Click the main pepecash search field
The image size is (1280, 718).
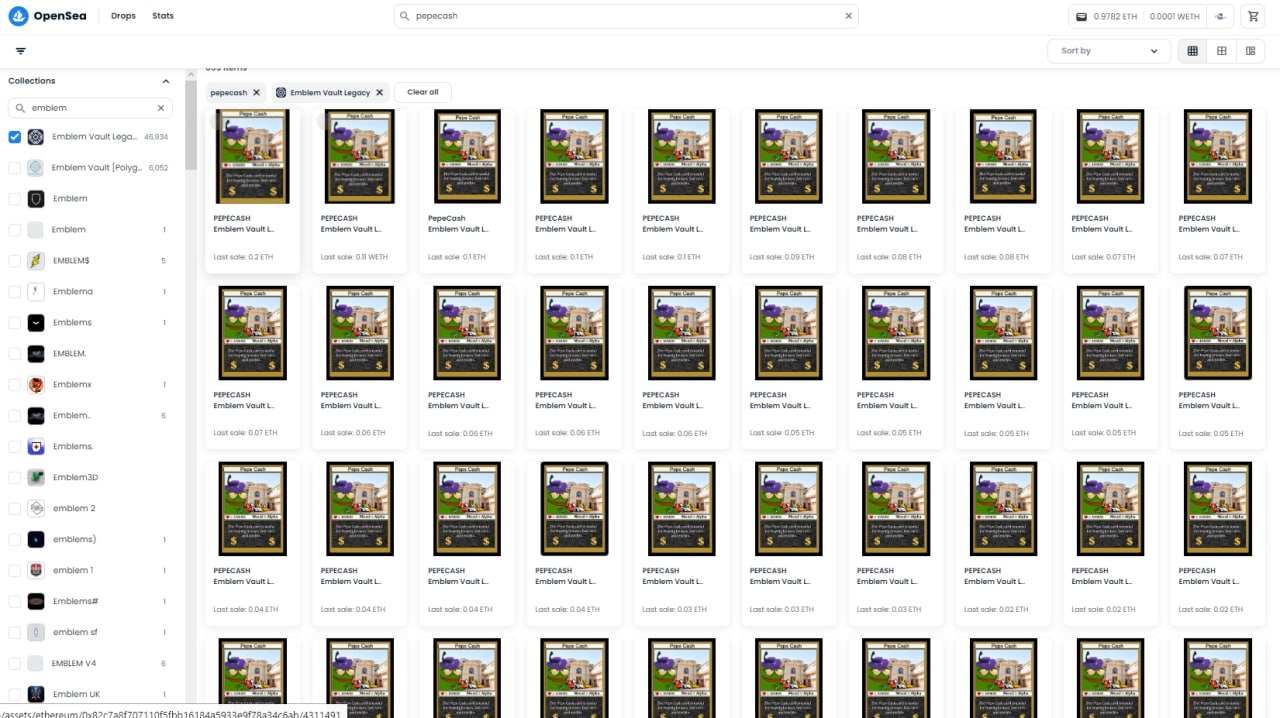[626, 16]
